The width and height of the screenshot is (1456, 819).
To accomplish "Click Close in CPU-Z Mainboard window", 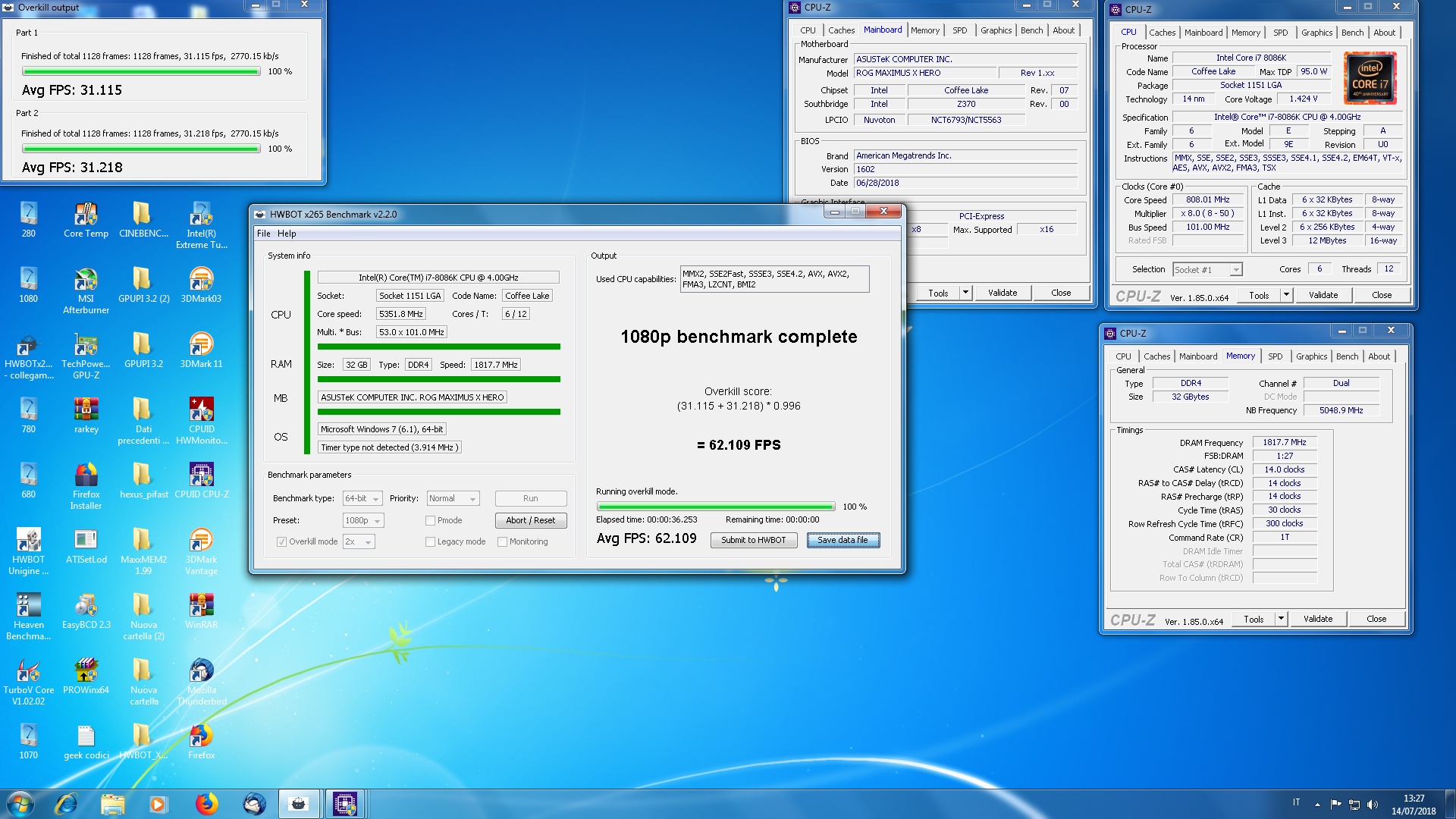I will point(1060,293).
